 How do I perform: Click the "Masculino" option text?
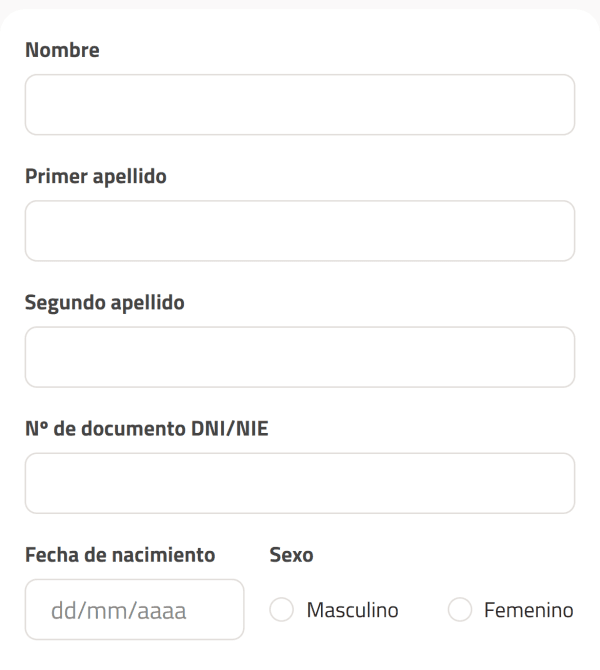[x=353, y=609]
